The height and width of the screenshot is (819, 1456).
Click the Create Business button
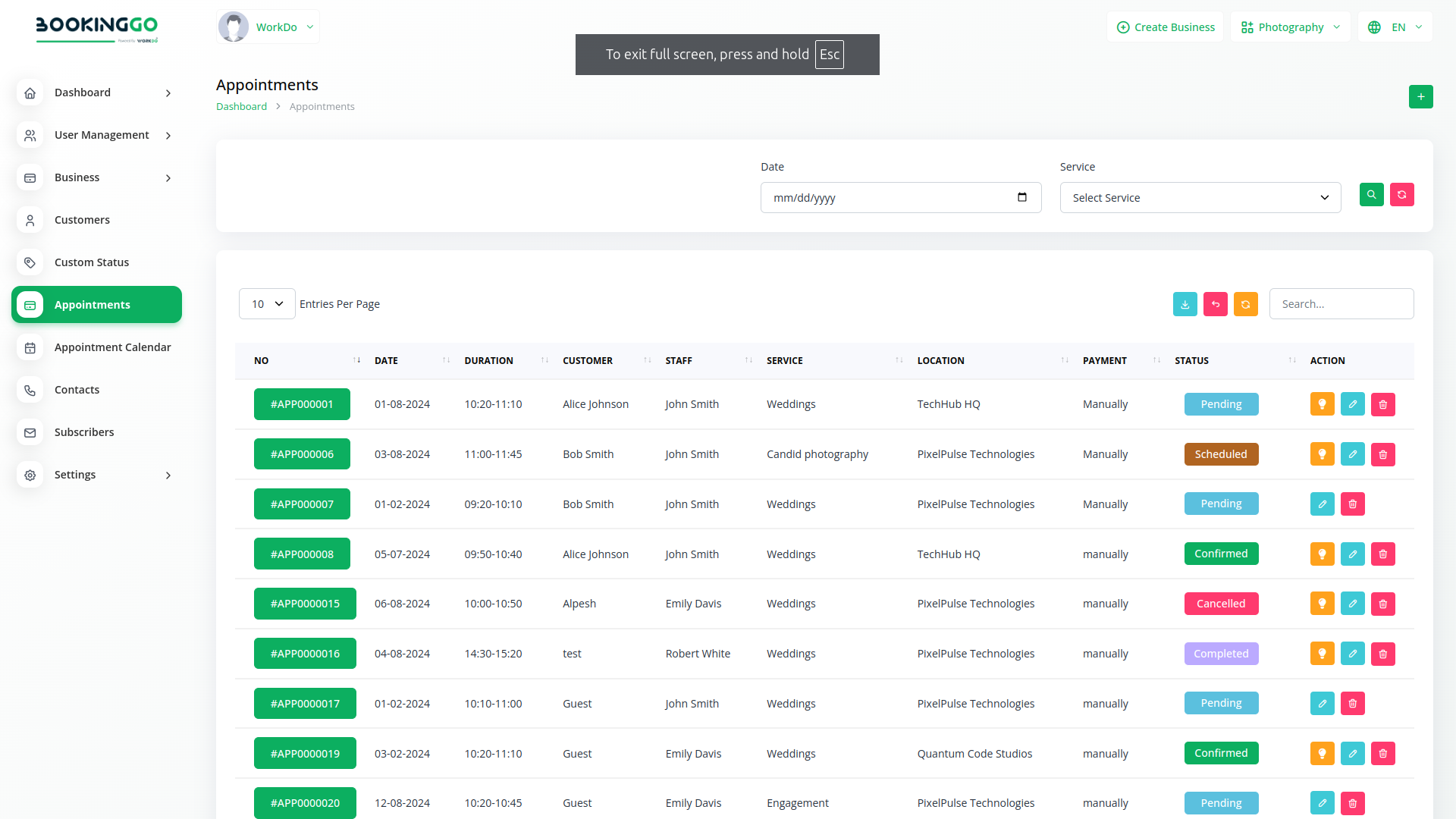tap(1166, 27)
